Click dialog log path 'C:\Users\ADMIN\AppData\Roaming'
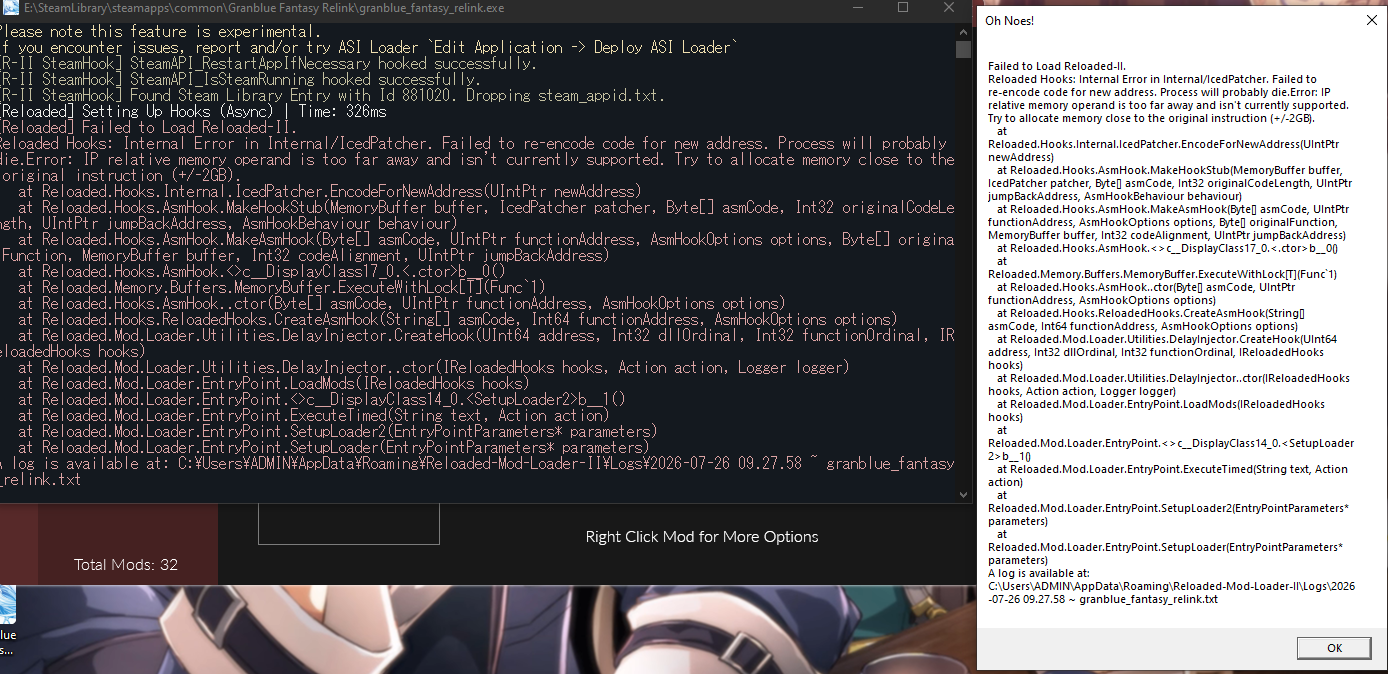The height and width of the screenshot is (674, 1388). [1172, 586]
